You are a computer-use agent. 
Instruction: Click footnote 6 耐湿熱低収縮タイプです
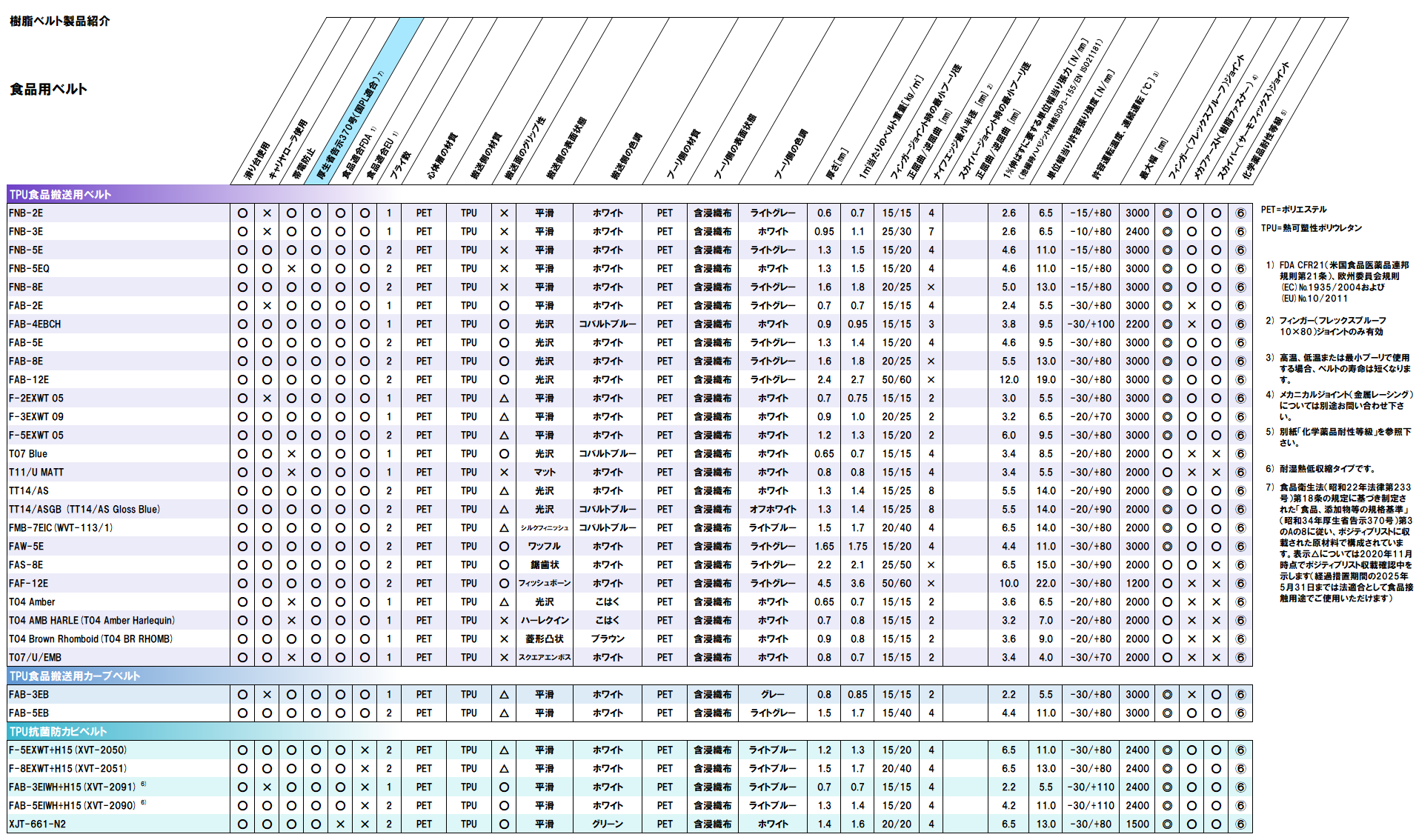pyautogui.click(x=1320, y=469)
